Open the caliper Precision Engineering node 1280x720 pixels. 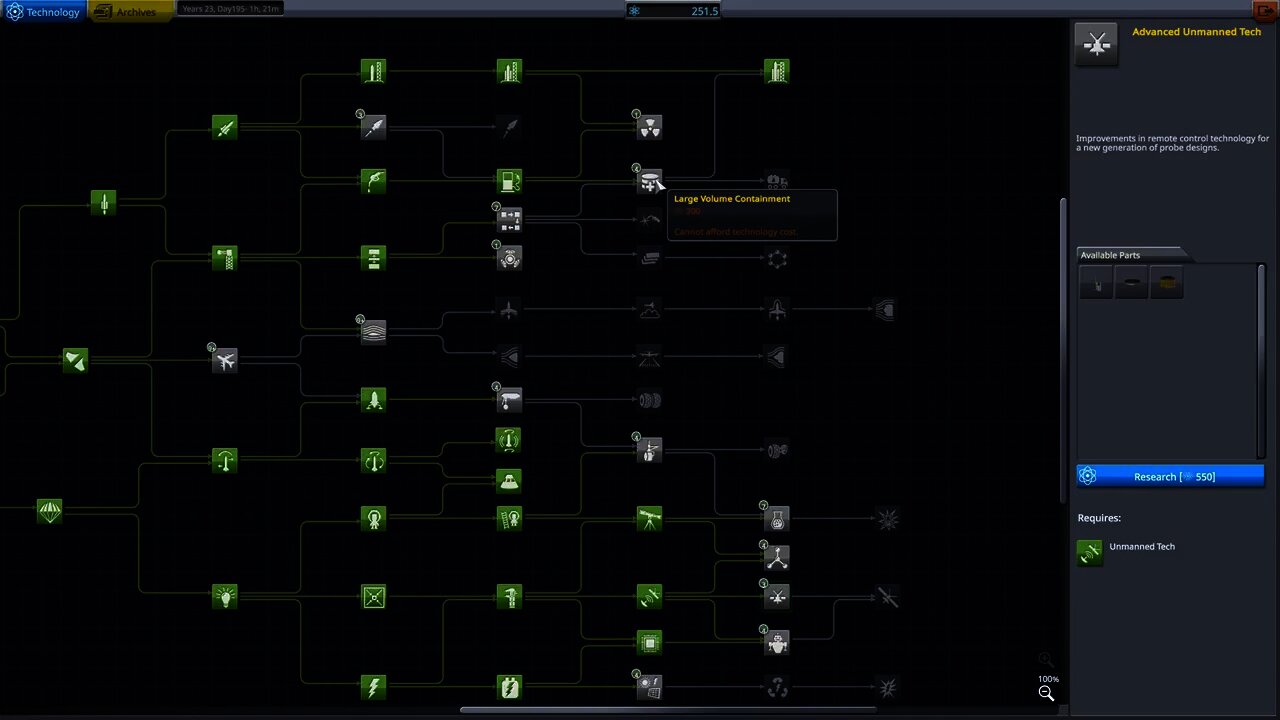point(509,597)
